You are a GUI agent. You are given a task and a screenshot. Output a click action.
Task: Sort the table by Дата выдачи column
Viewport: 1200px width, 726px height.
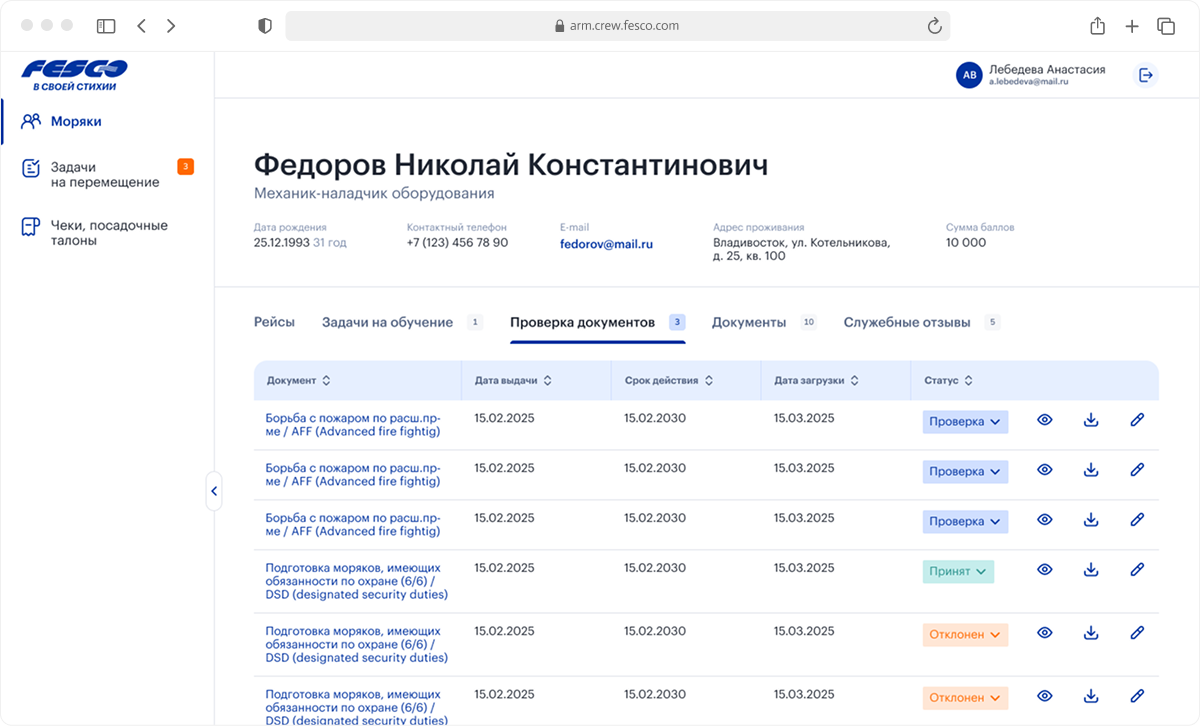point(513,381)
